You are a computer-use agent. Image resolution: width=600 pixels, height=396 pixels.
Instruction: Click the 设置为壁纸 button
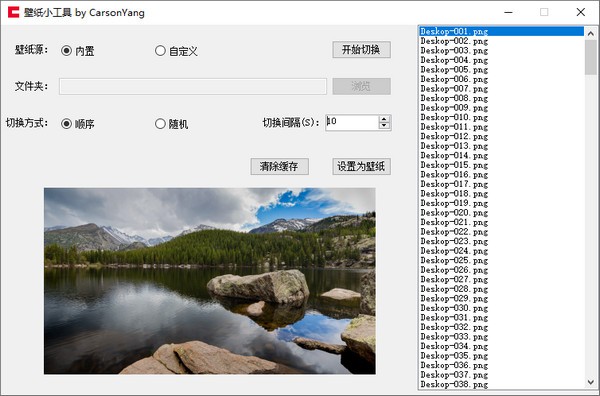[x=361, y=166]
